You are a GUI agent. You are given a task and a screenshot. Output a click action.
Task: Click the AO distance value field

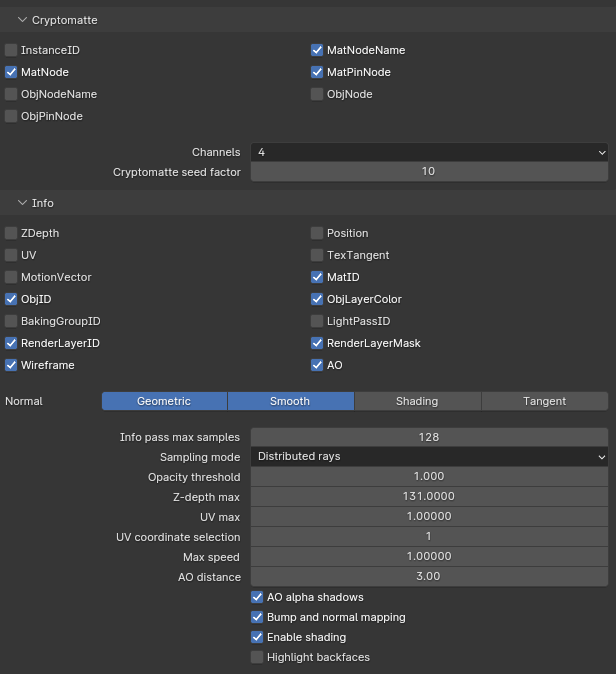pos(429,577)
